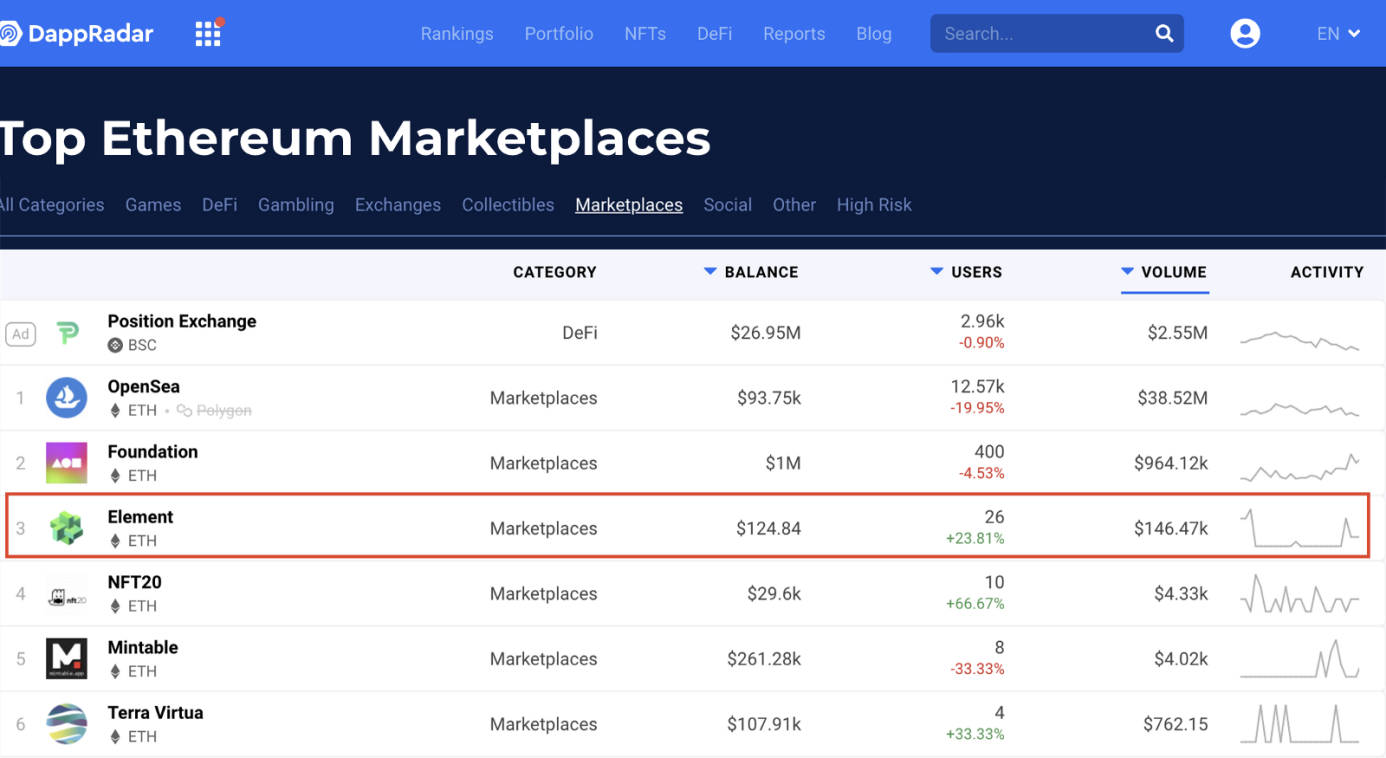
Task: Click the search magnifier icon
Action: pyautogui.click(x=1164, y=34)
